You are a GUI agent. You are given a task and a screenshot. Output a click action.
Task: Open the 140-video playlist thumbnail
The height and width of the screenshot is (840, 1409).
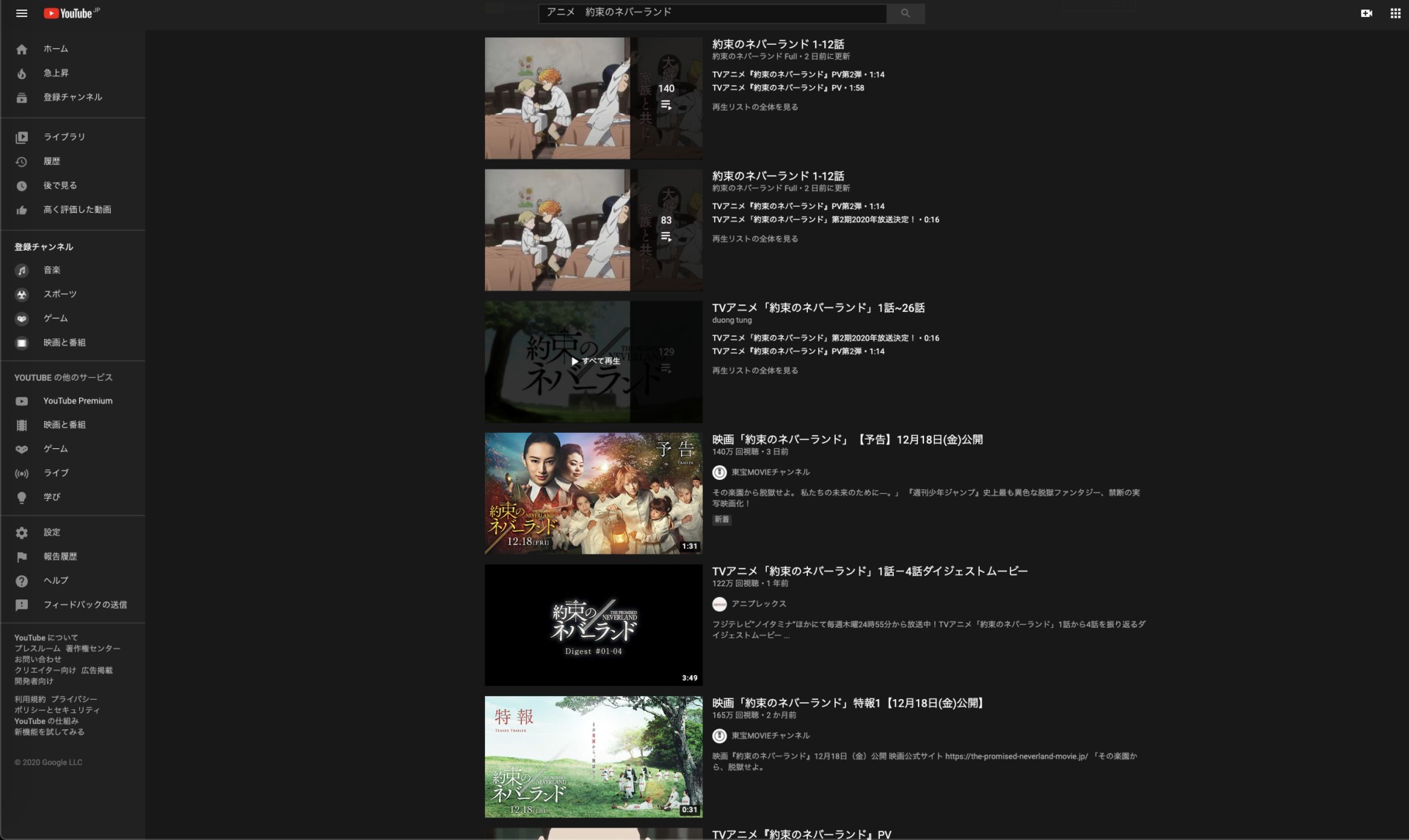click(x=593, y=98)
